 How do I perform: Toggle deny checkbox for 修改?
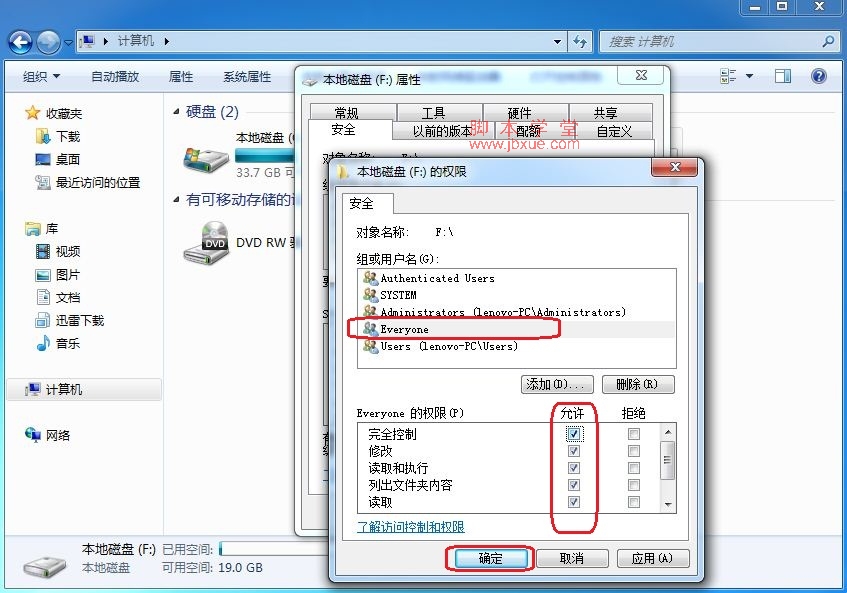634,451
